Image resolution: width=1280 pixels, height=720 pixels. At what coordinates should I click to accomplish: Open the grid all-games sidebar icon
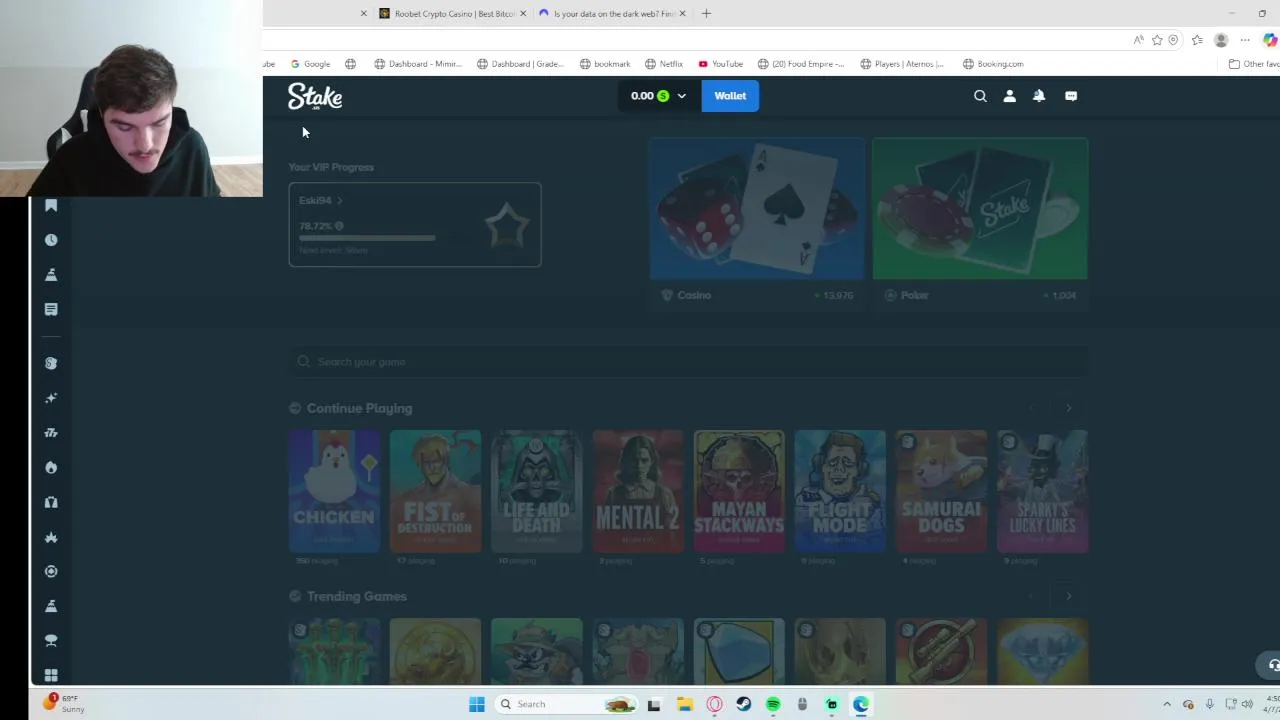click(x=51, y=675)
